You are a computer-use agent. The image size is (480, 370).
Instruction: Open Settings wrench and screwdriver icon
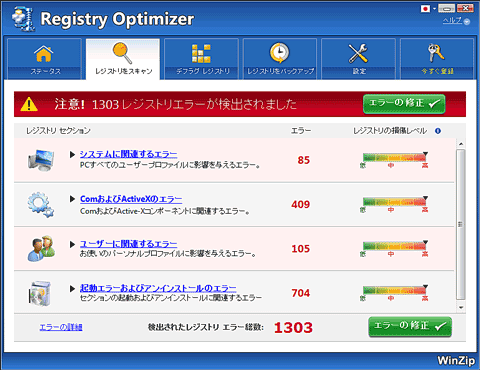(358, 53)
